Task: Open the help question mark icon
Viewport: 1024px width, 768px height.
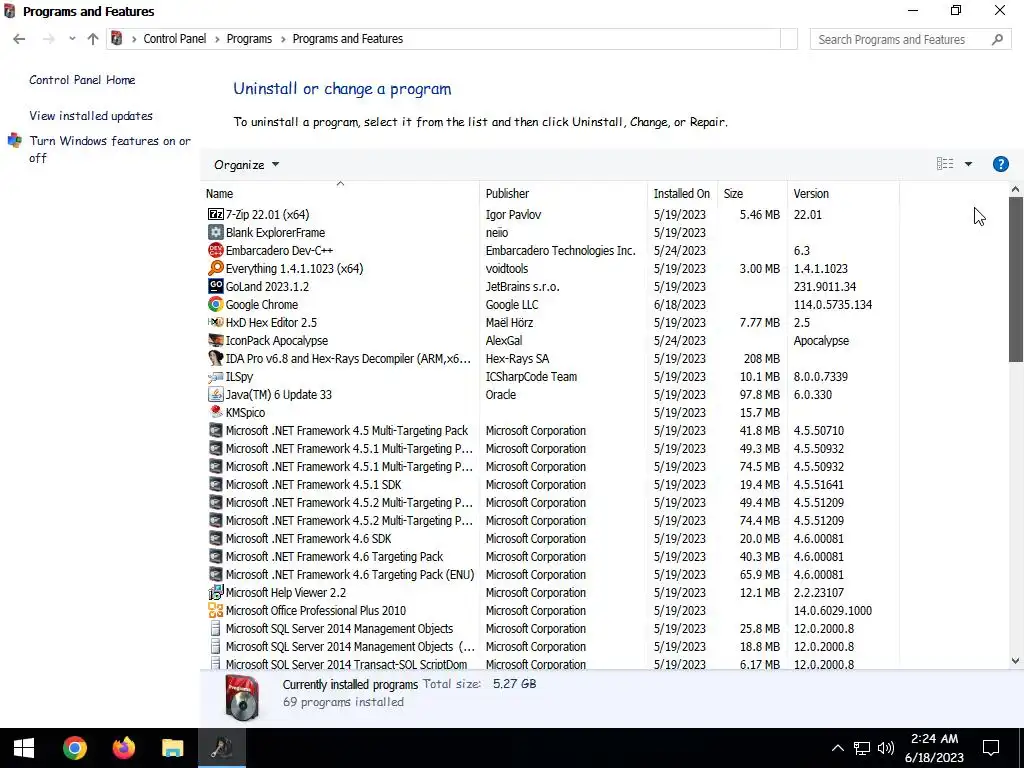Action: (1000, 164)
